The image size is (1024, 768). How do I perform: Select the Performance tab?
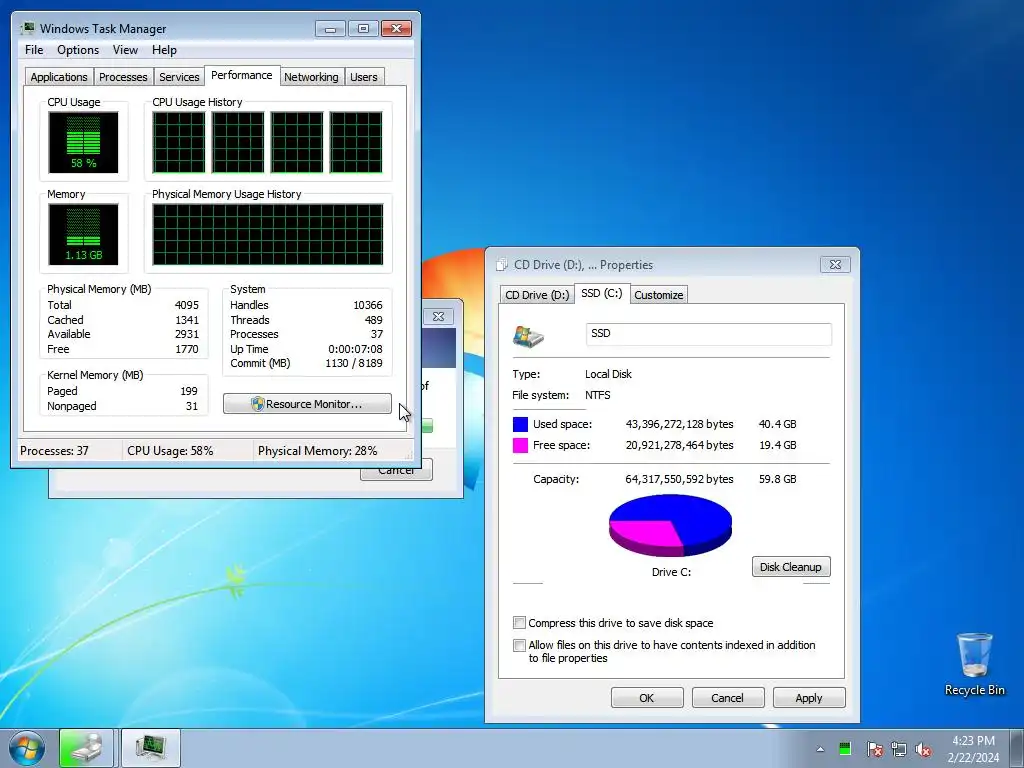pyautogui.click(x=242, y=75)
